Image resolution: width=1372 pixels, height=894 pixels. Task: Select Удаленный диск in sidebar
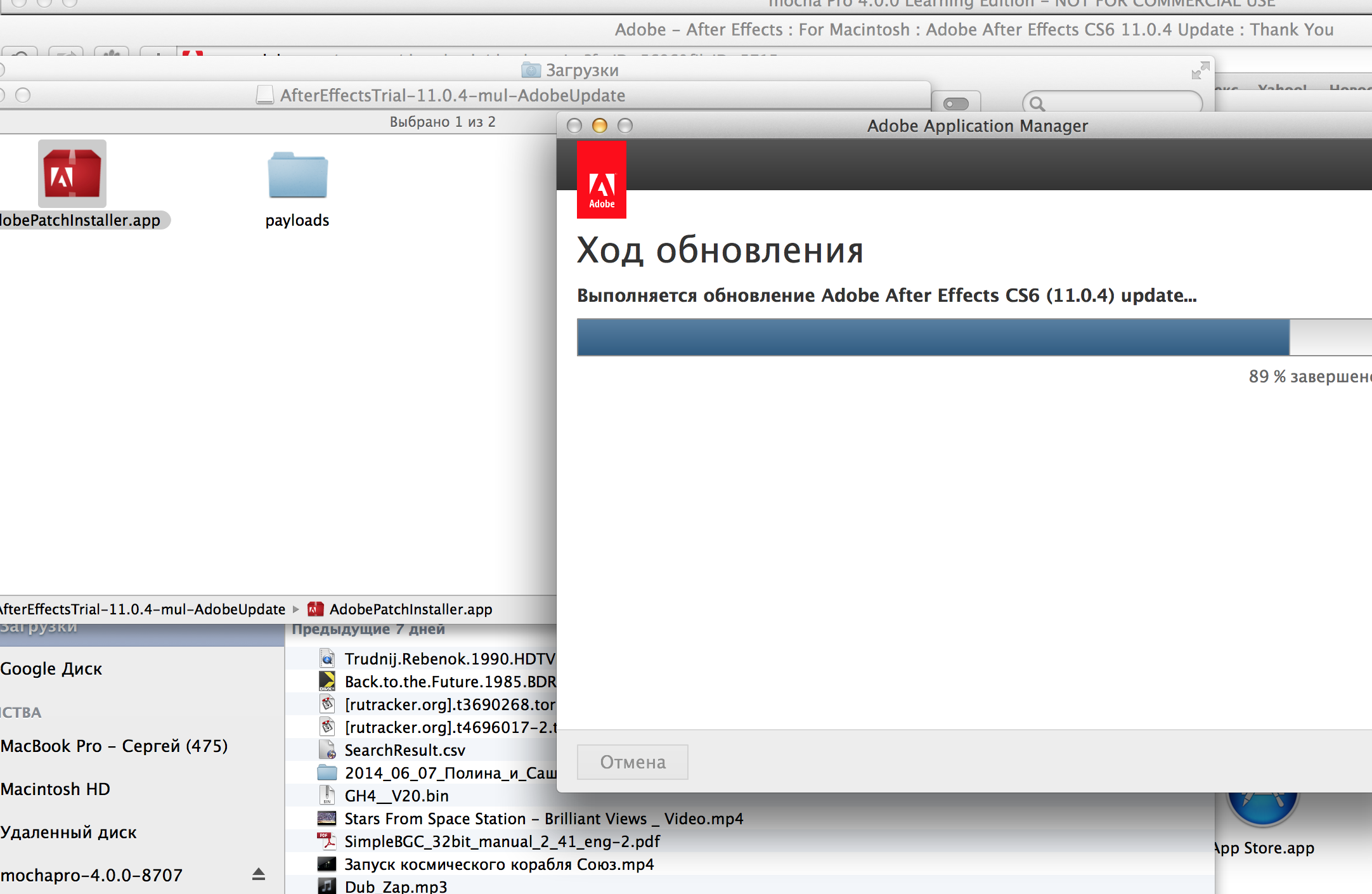(68, 832)
